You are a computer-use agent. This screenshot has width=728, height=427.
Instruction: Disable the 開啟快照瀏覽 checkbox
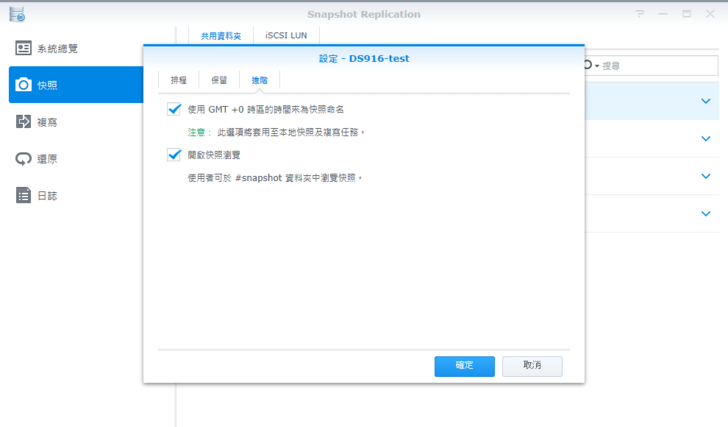pyautogui.click(x=175, y=155)
